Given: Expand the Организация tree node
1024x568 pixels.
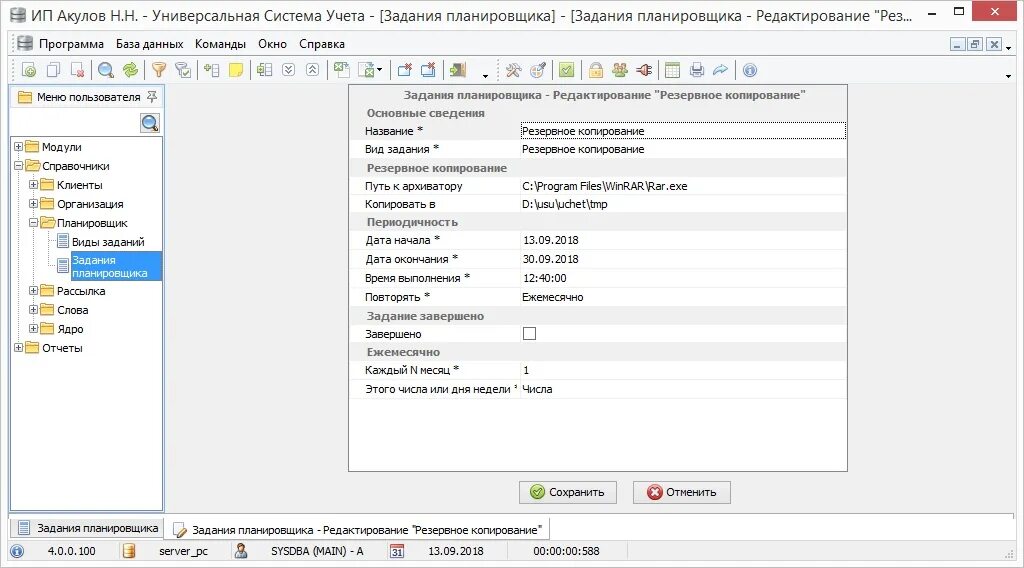Looking at the screenshot, I should pyautogui.click(x=33, y=204).
